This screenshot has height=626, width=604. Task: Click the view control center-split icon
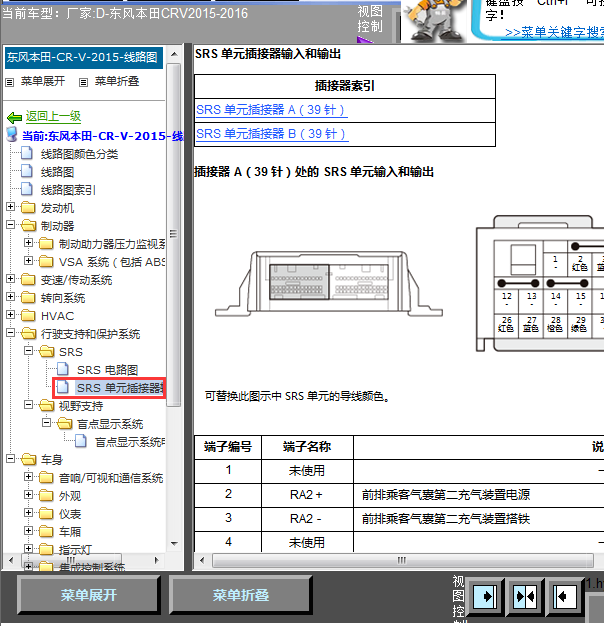click(x=525, y=597)
